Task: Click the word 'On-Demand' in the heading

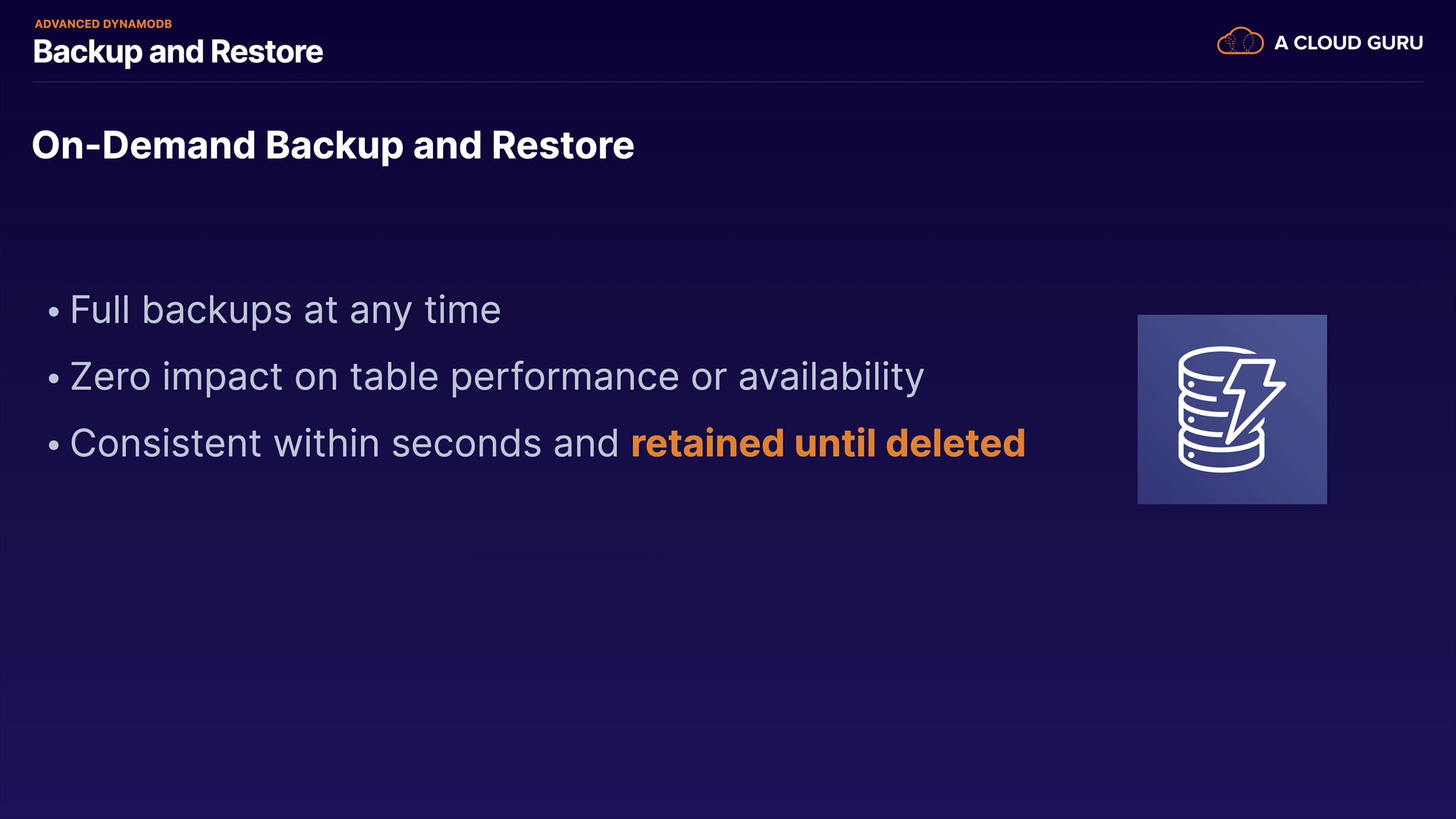Action: click(x=143, y=146)
